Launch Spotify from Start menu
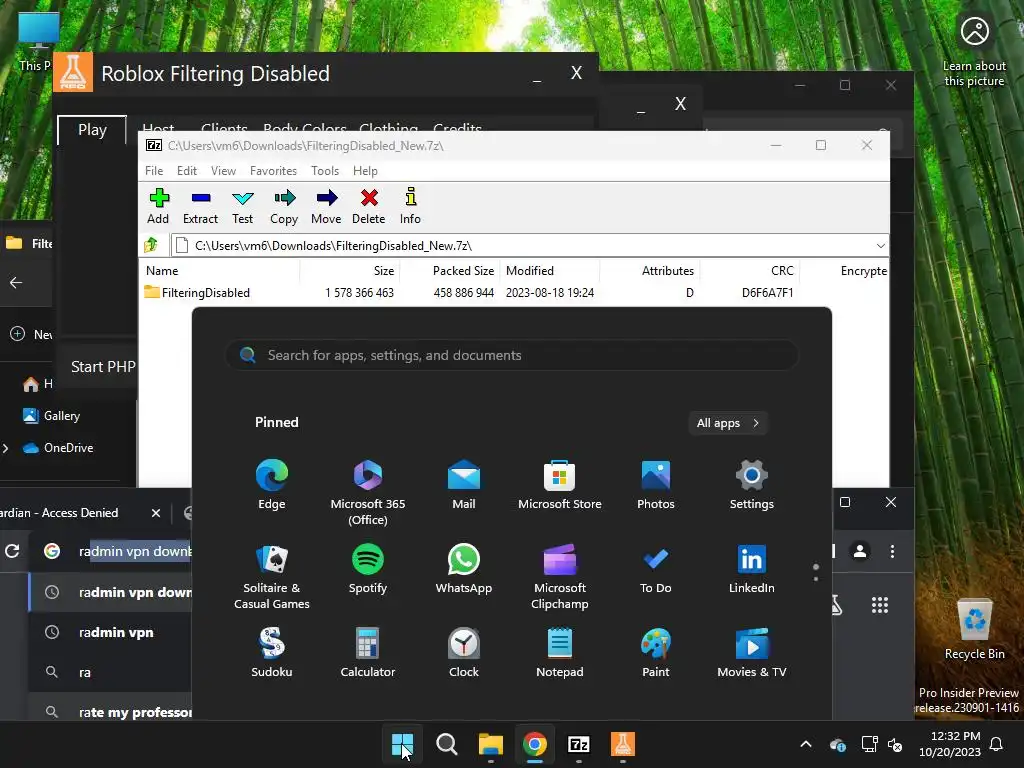The width and height of the screenshot is (1024, 768). [368, 568]
